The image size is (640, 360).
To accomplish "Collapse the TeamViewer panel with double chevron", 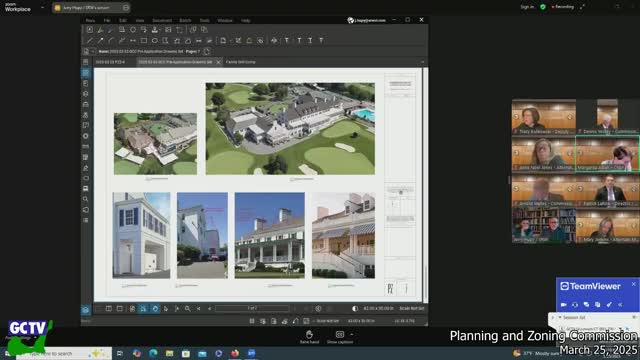I will (620, 304).
